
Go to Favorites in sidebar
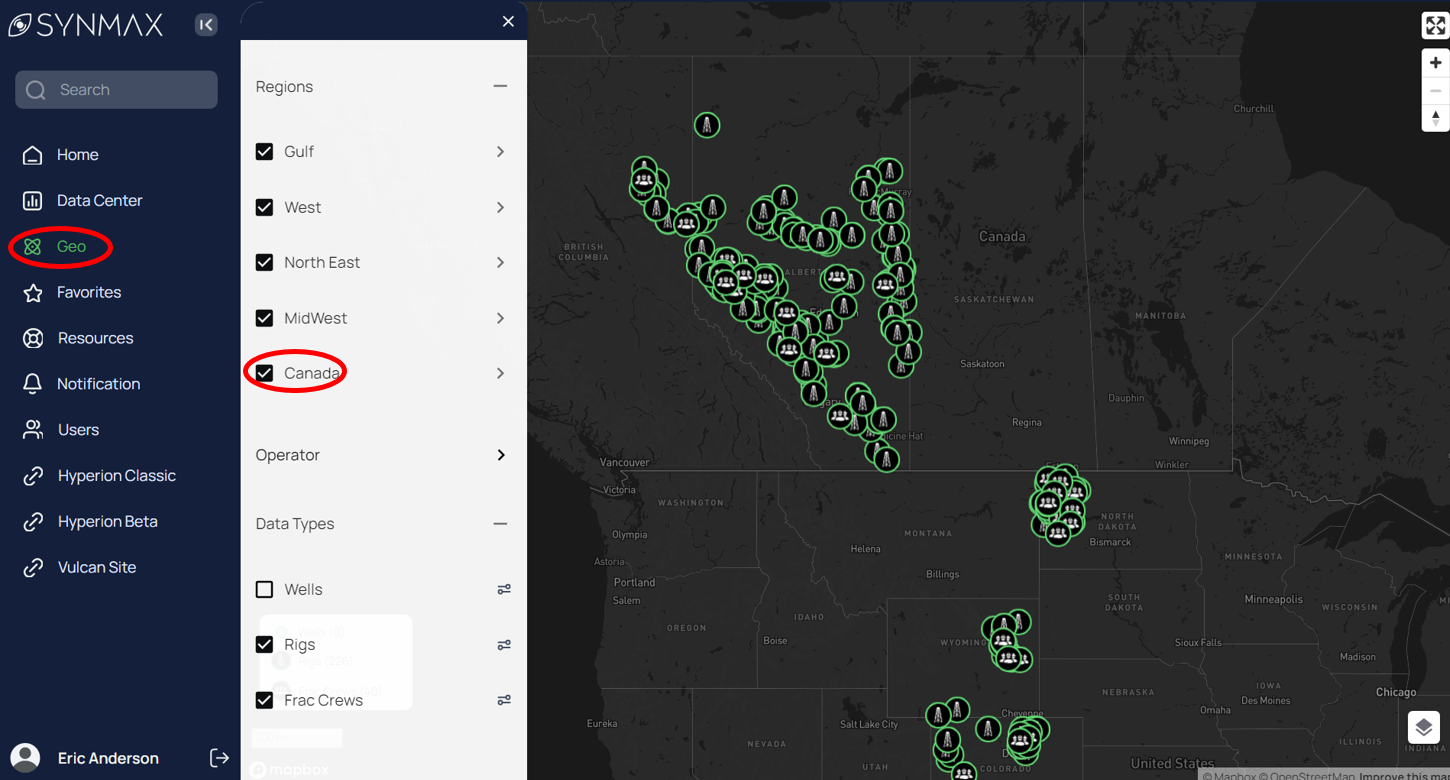pyautogui.click(x=88, y=292)
